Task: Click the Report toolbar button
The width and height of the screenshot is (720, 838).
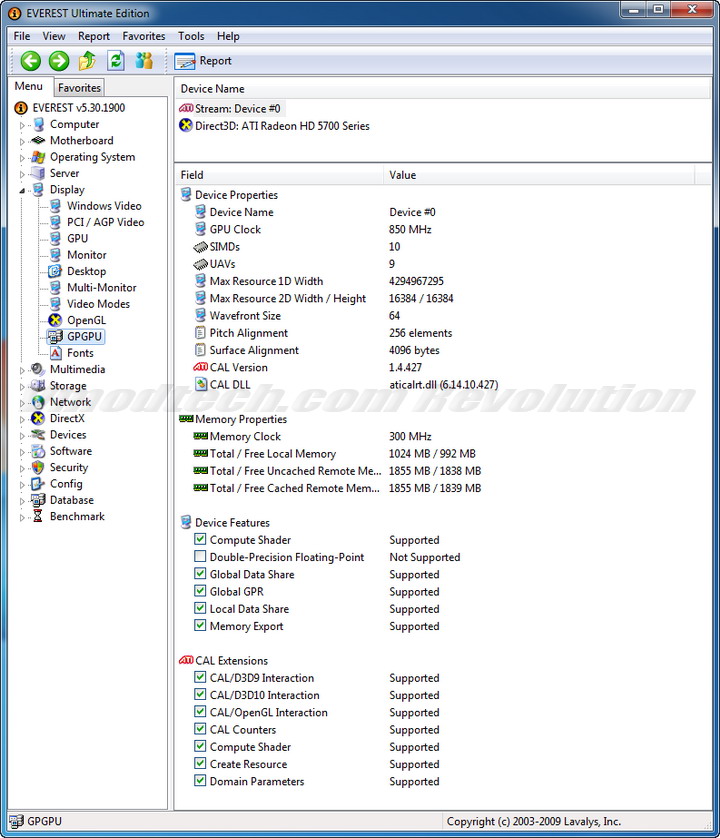Action: 203,61
